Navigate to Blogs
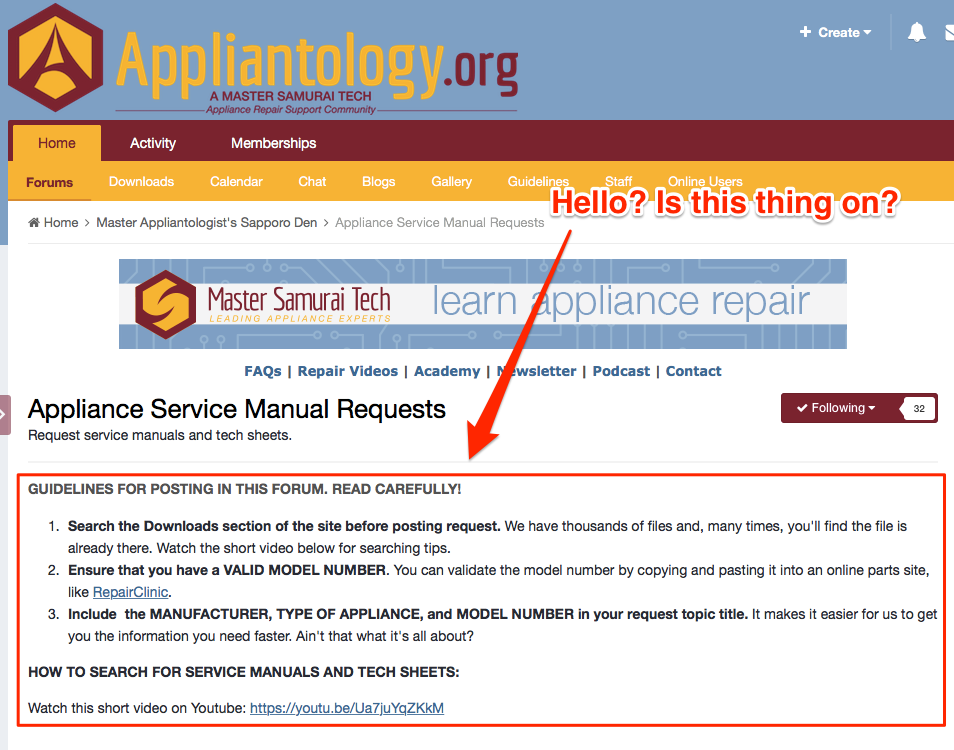Image resolution: width=954 pixels, height=750 pixels. [x=378, y=181]
